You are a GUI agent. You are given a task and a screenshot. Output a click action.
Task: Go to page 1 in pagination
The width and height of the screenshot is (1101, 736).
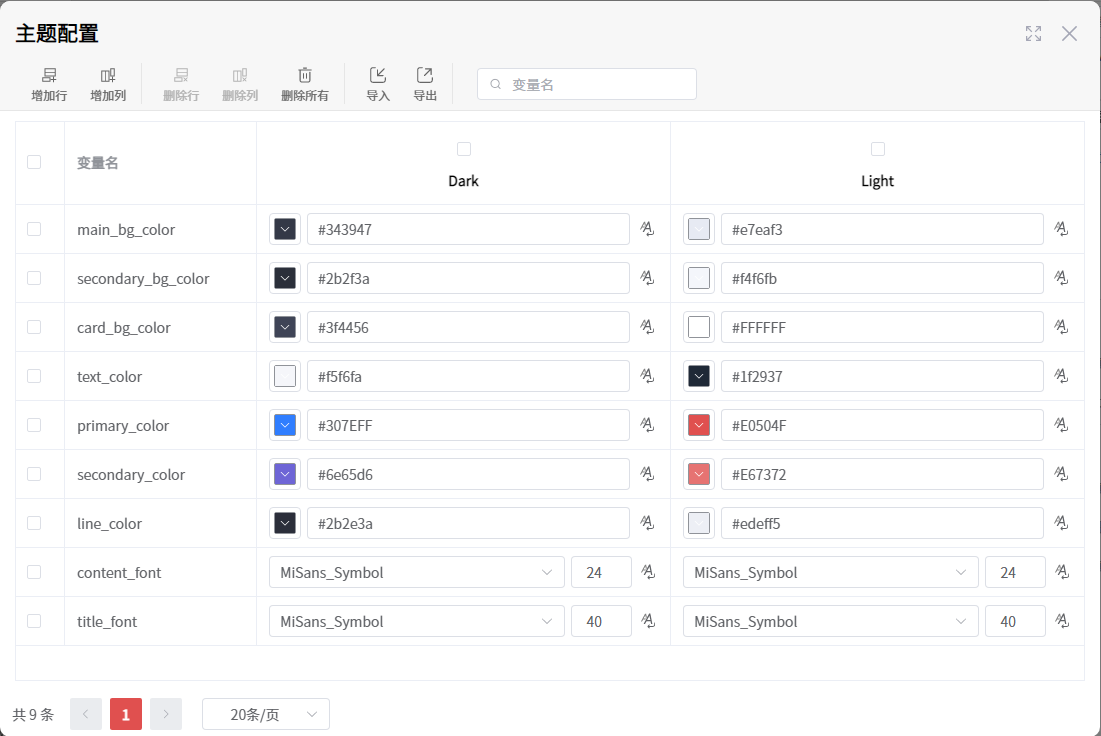click(x=126, y=714)
